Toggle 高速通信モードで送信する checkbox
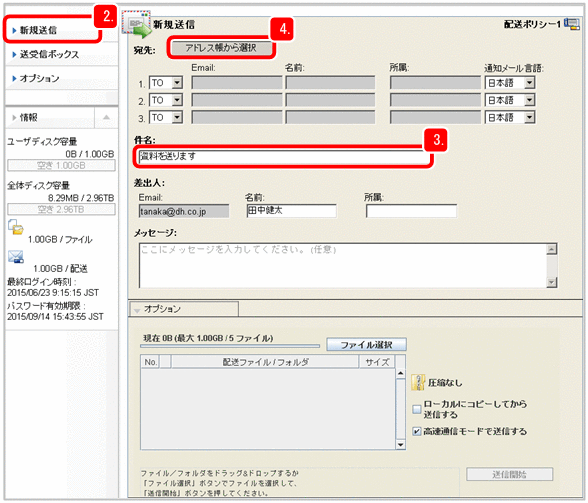 point(417,431)
